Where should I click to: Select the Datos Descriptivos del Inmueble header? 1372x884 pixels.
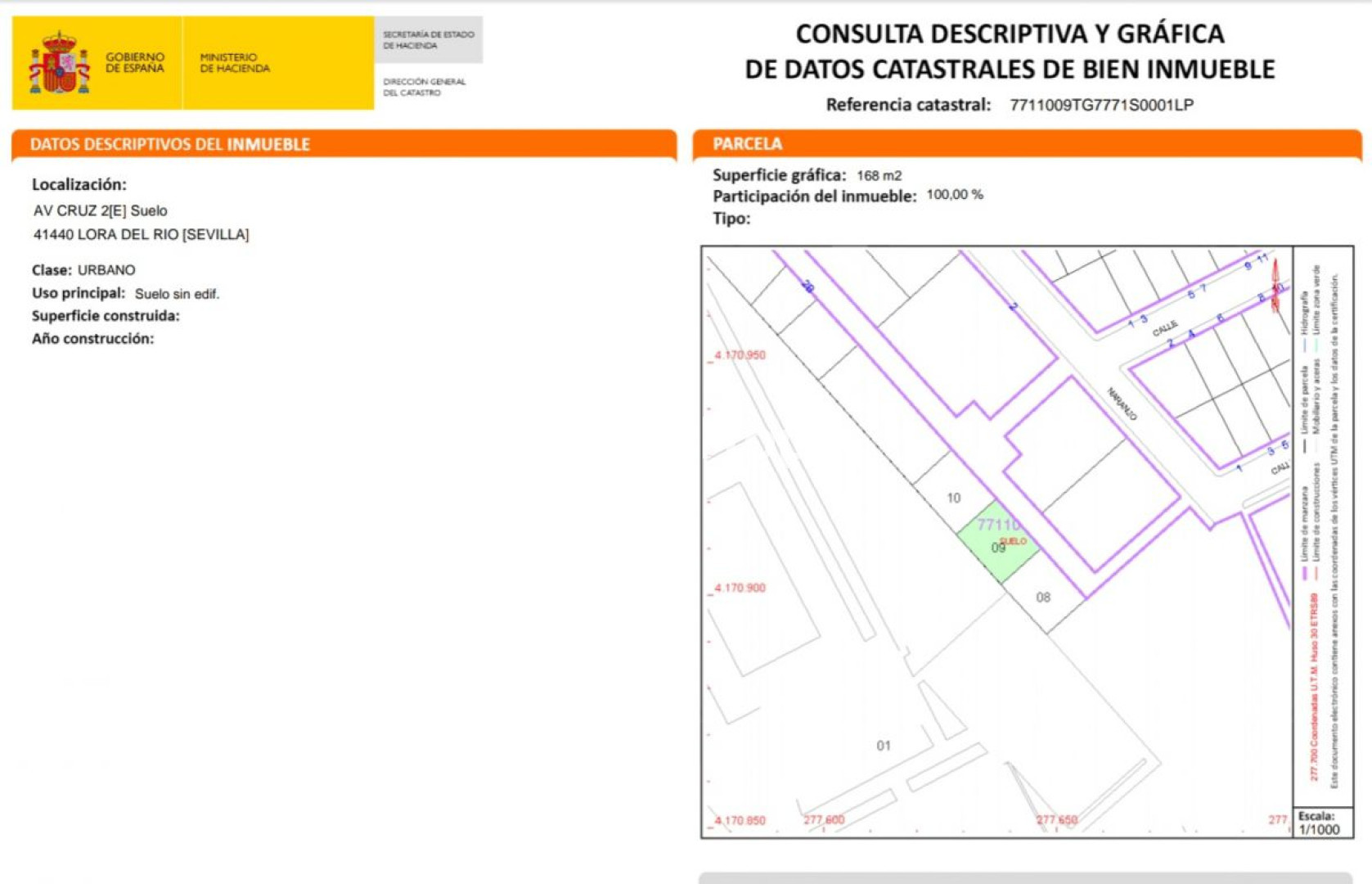click(170, 145)
